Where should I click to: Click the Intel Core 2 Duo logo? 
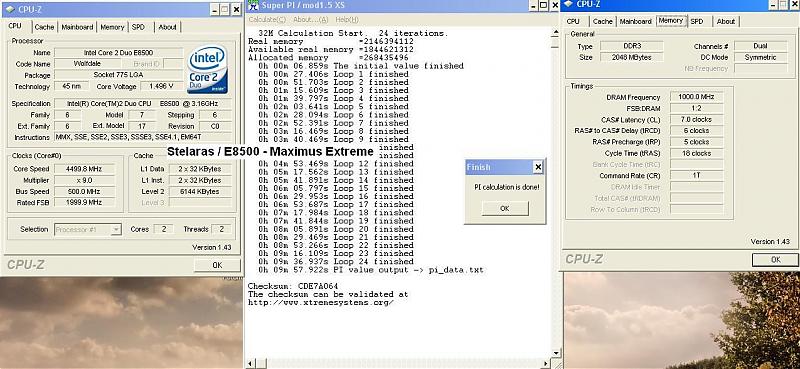tap(207, 69)
